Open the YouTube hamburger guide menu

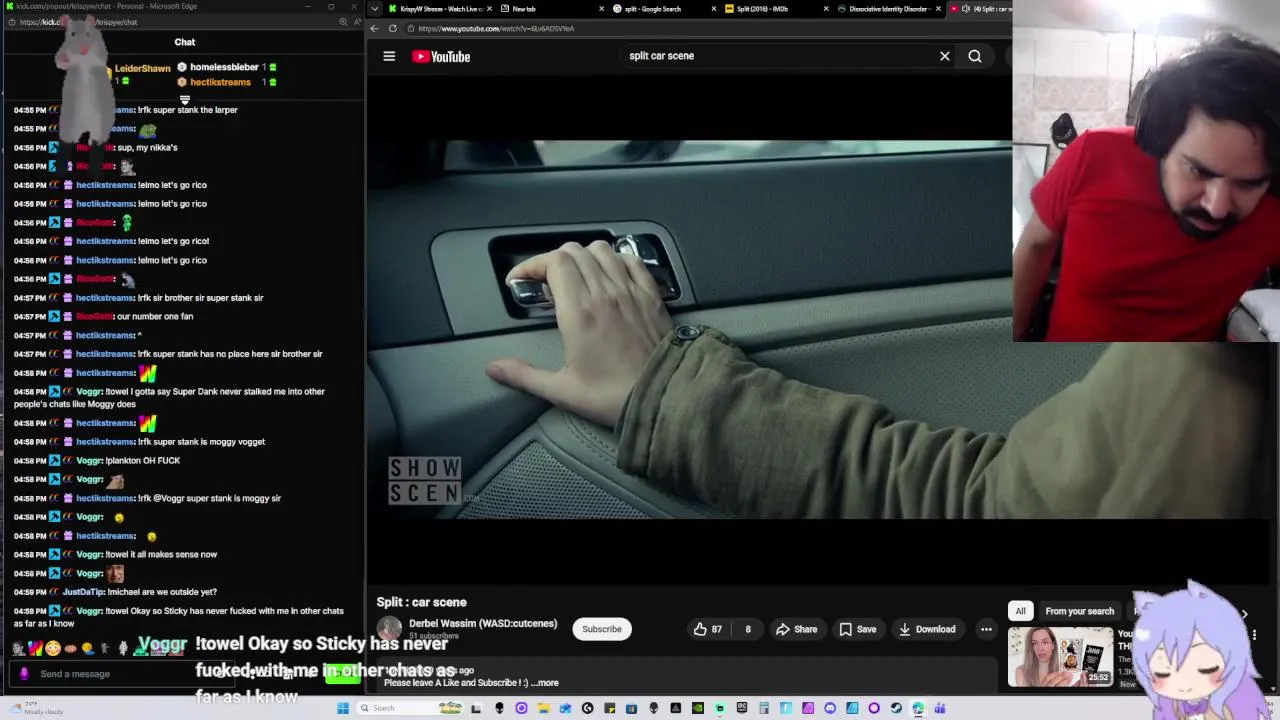(389, 56)
